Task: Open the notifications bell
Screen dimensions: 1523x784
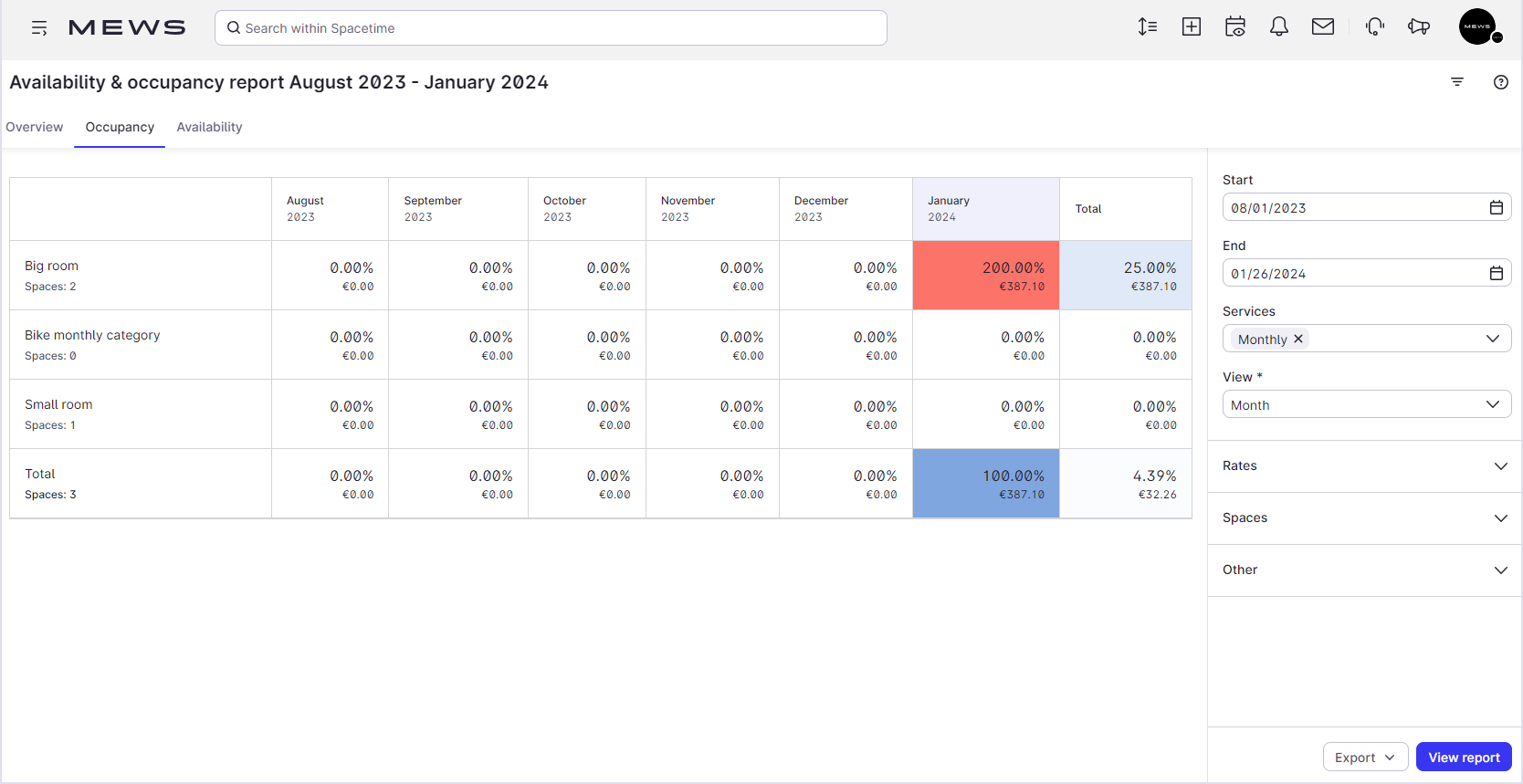Action: click(1279, 27)
